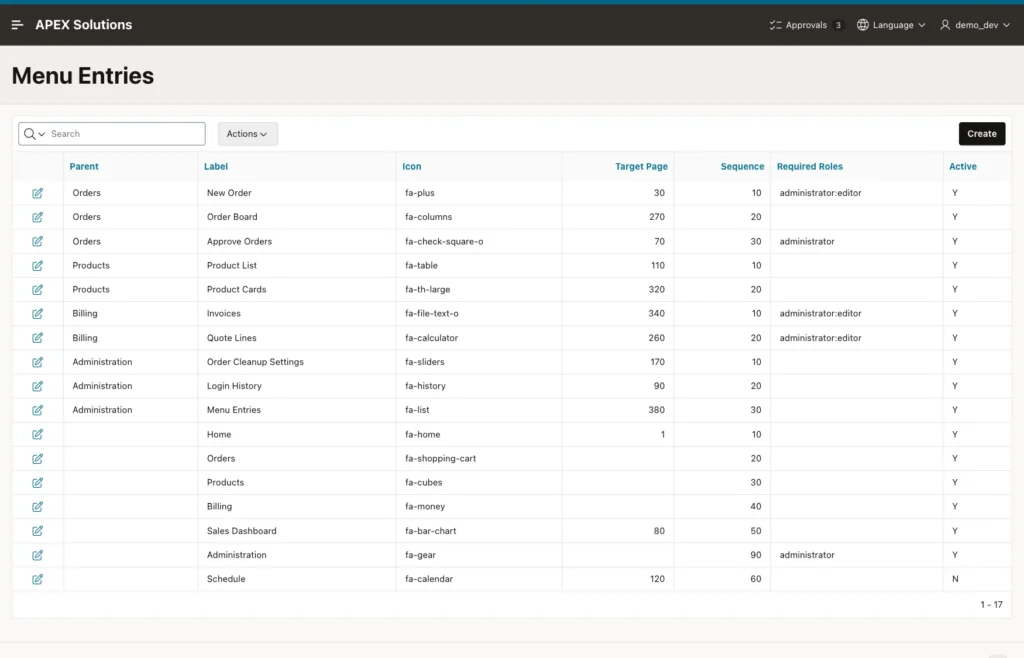Sort by the Parent column header
The width and height of the screenshot is (1024, 658).
[x=84, y=166]
